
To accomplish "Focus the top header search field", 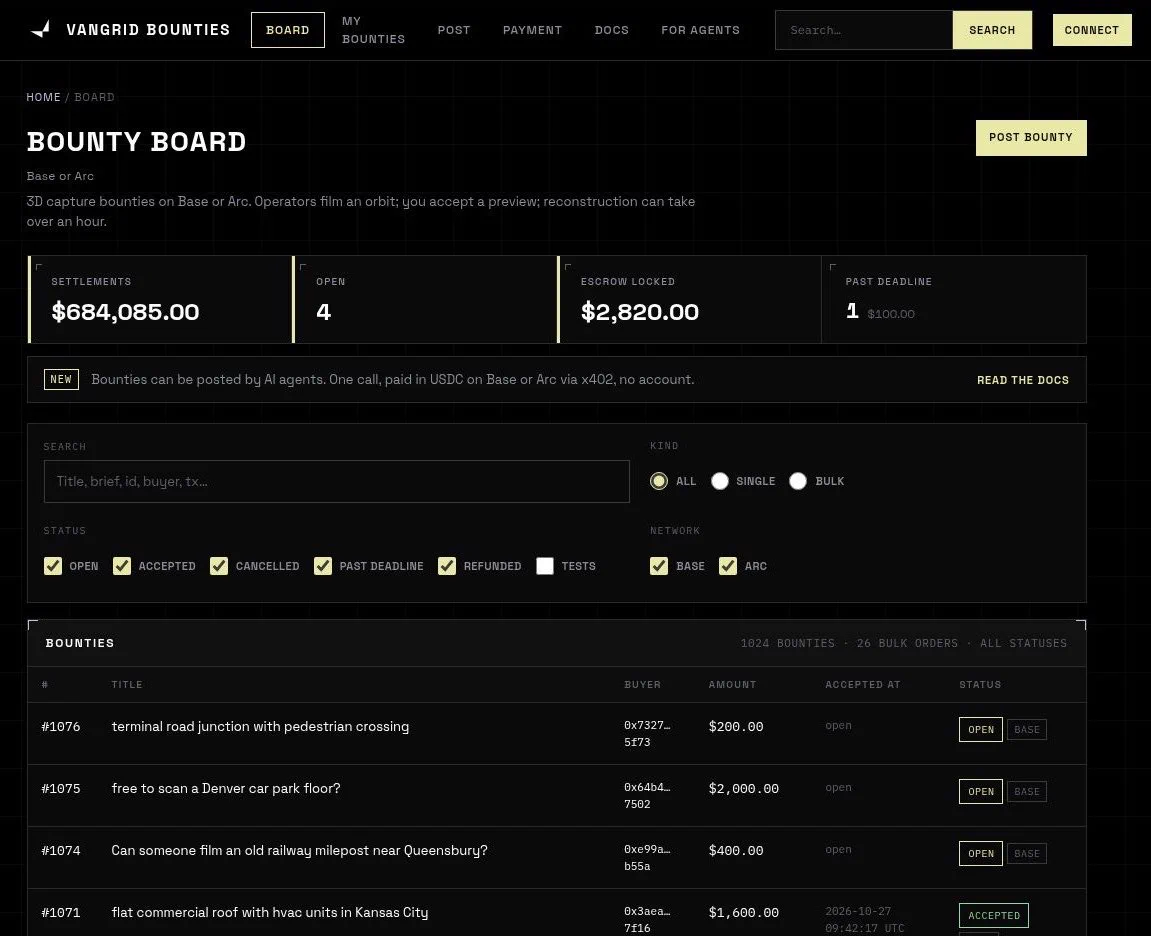I will pos(864,30).
